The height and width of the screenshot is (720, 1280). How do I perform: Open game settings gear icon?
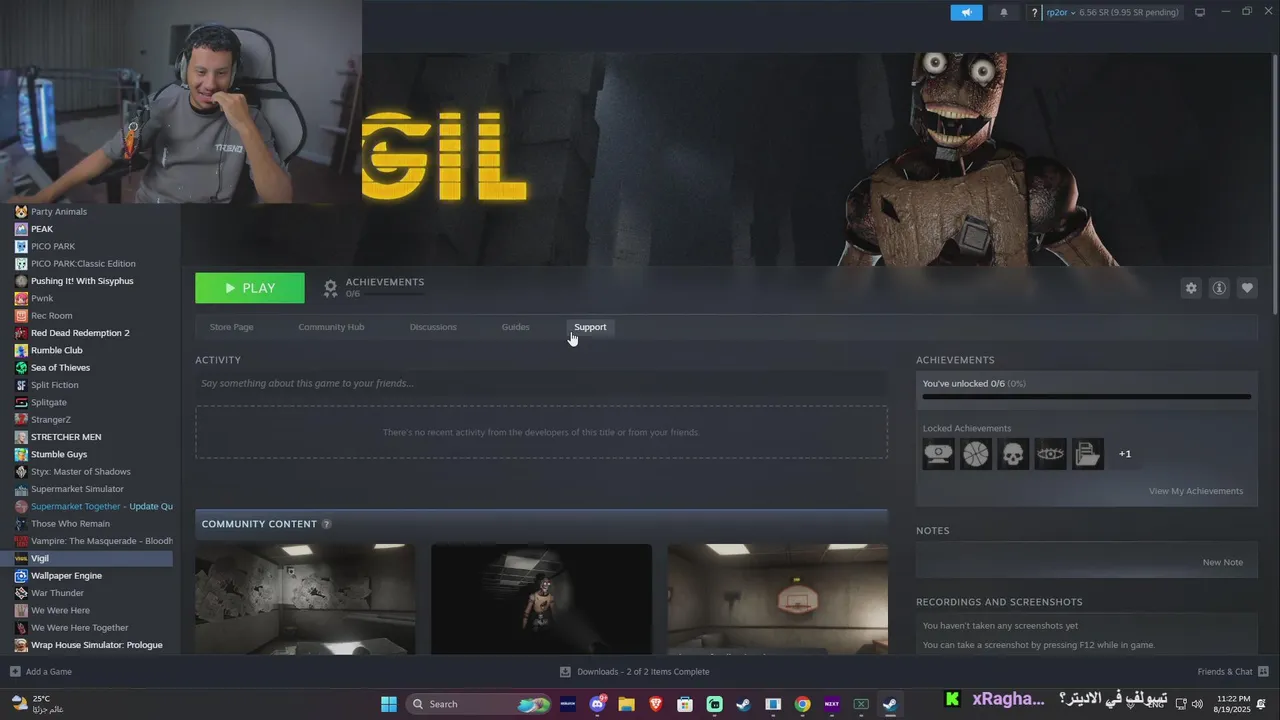1191,288
